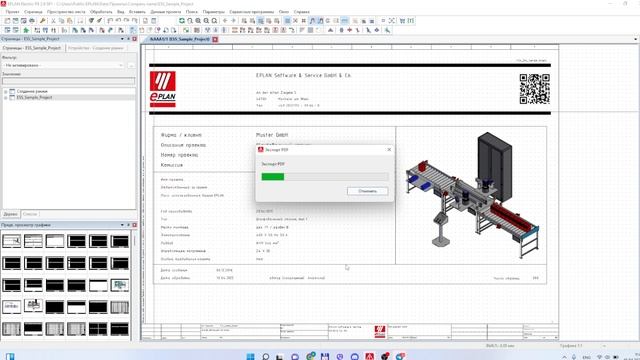
Task: Switch to the 'Список' tab
Action: [30, 214]
